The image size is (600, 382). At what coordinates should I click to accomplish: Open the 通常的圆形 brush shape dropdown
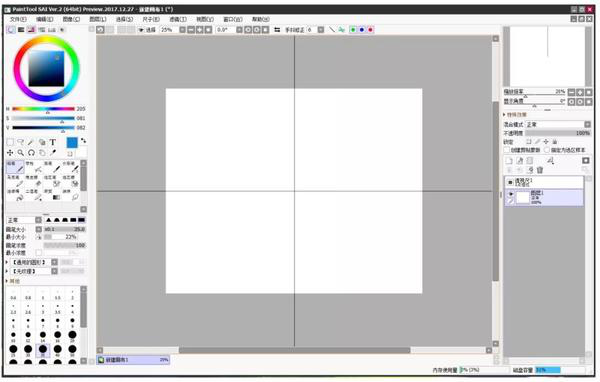(x=54, y=262)
